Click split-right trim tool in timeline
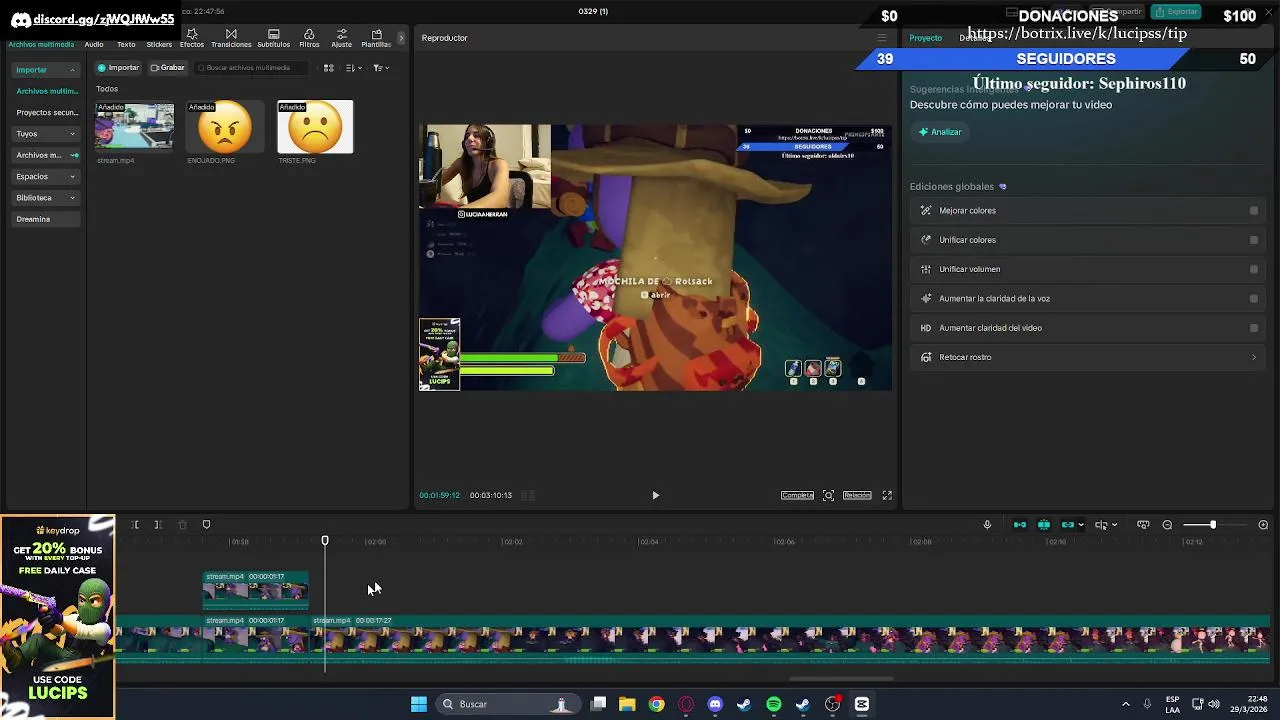The image size is (1280, 720). click(x=158, y=525)
